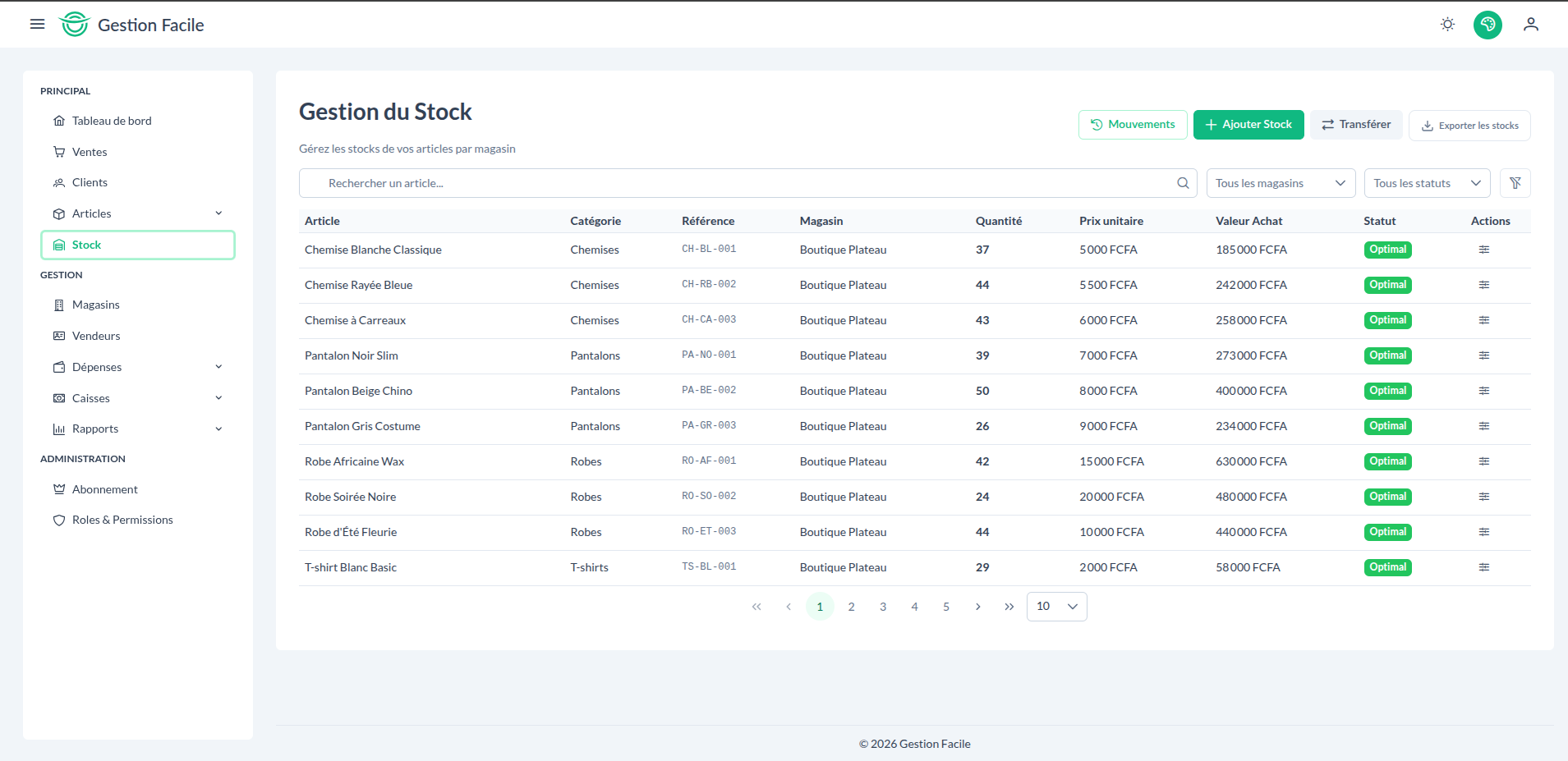Click 630000 FCFA purchase value
Screen dimensions: 1568x761
(x=1251, y=461)
